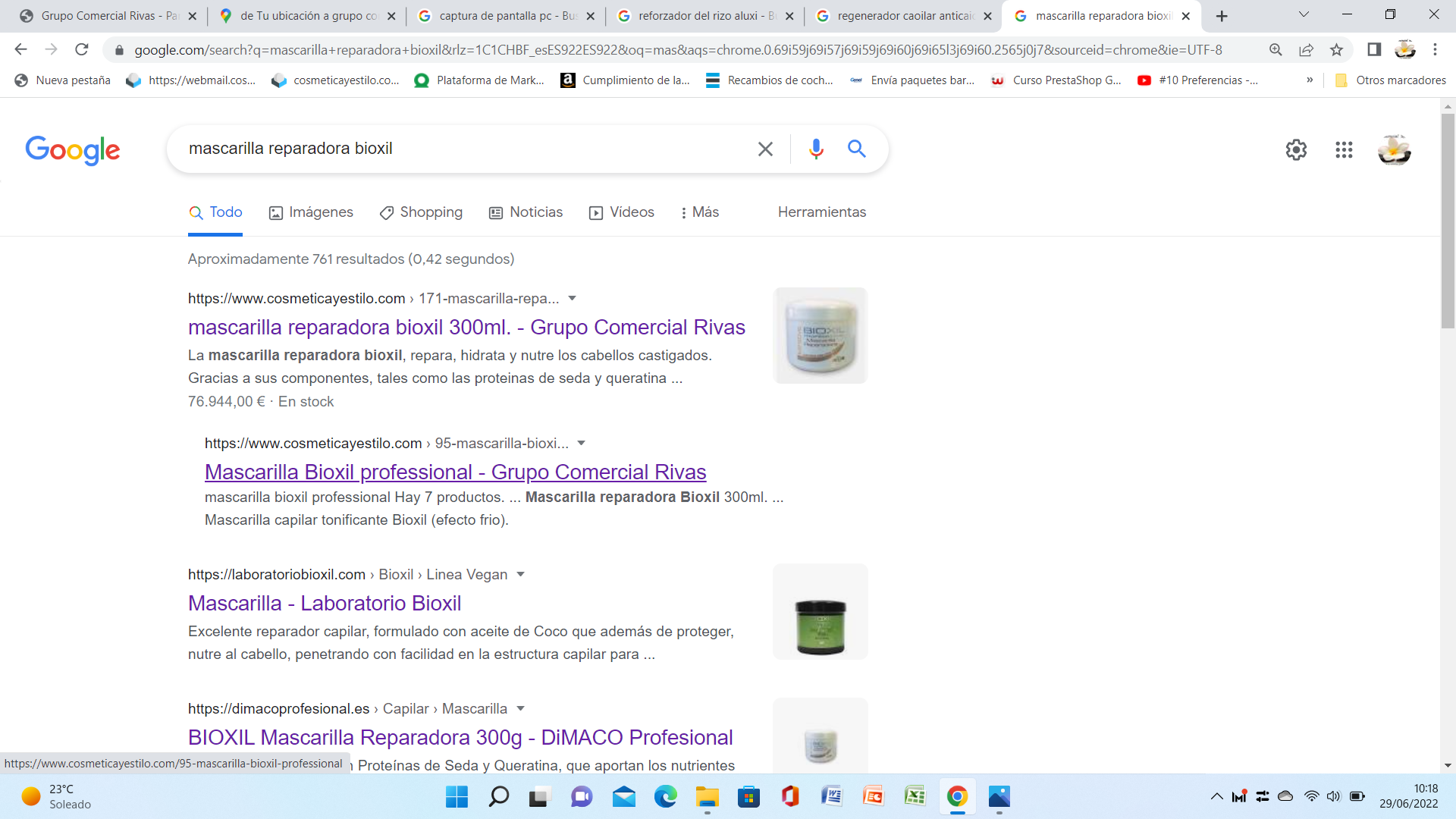The height and width of the screenshot is (819, 1456).
Task: Open Google settings gear icon
Action: (1296, 150)
